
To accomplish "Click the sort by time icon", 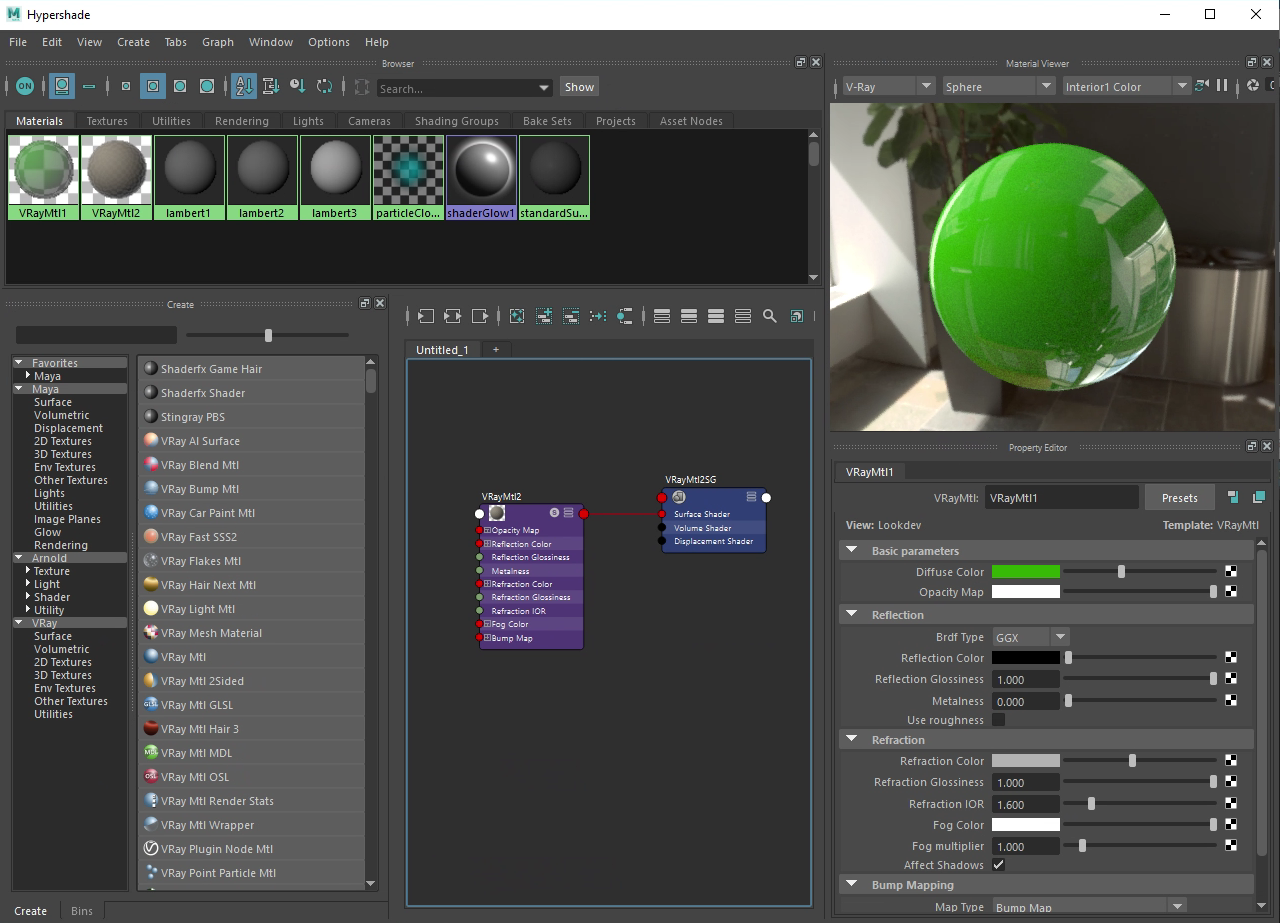I will pos(297,87).
